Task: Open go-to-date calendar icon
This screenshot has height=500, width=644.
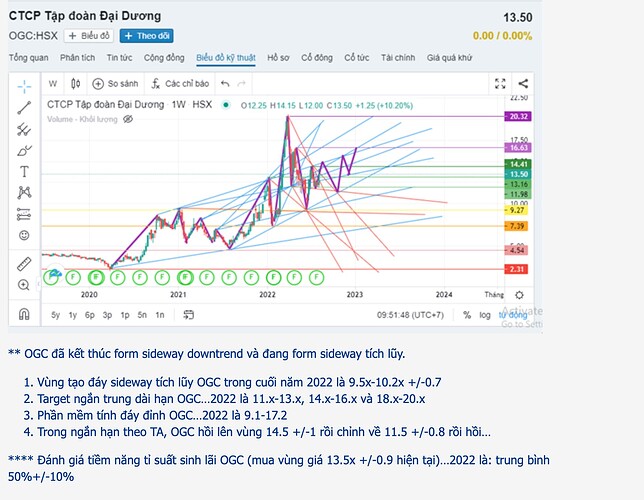Action: 189,315
